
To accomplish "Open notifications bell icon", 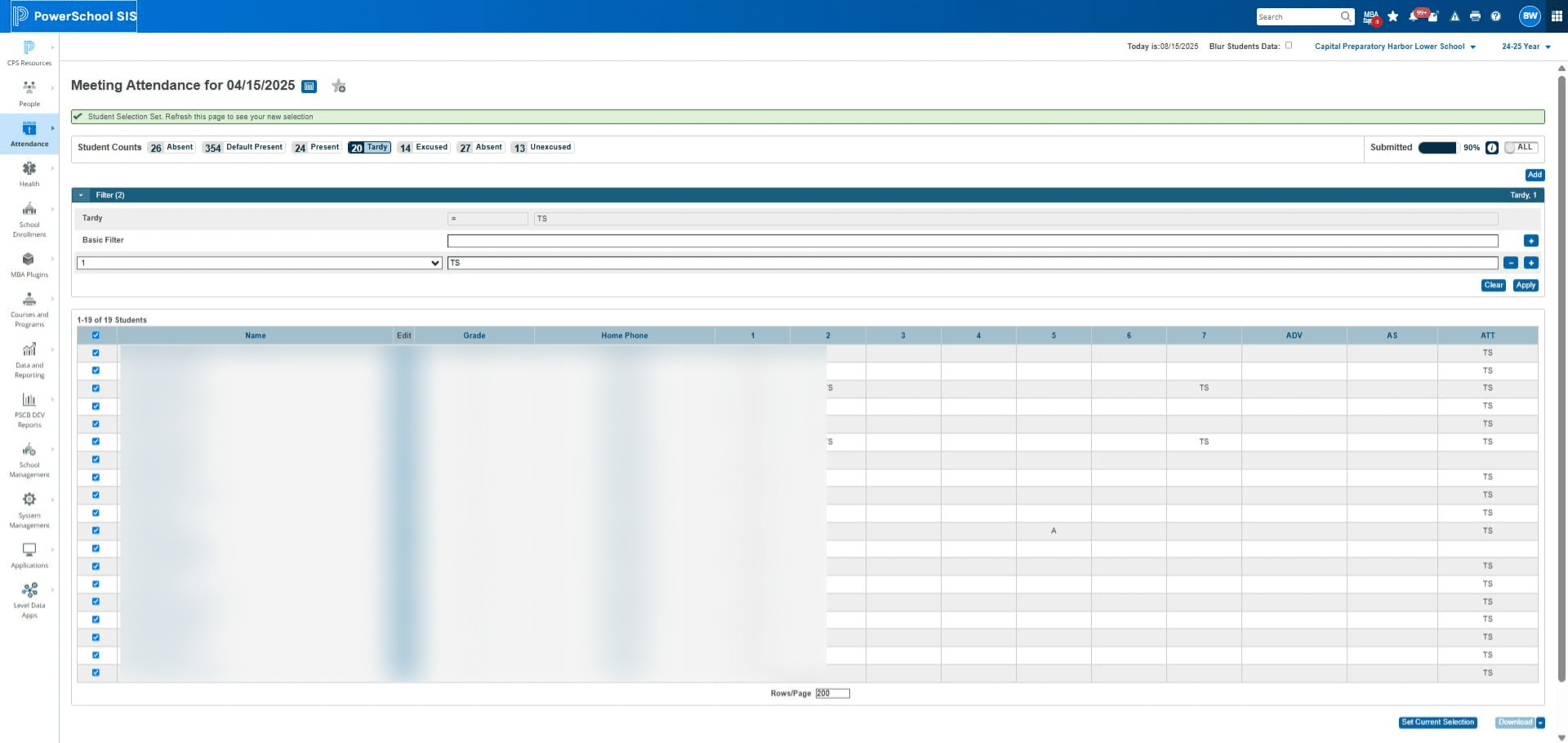I will coord(1414,16).
